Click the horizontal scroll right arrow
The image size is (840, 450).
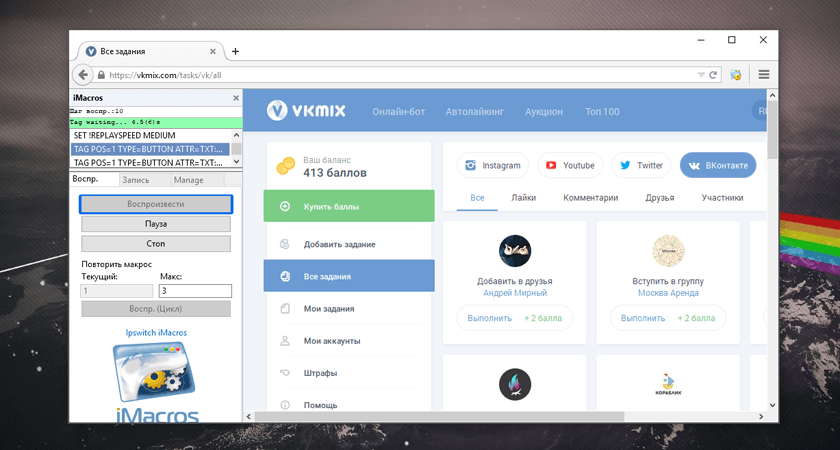[761, 416]
